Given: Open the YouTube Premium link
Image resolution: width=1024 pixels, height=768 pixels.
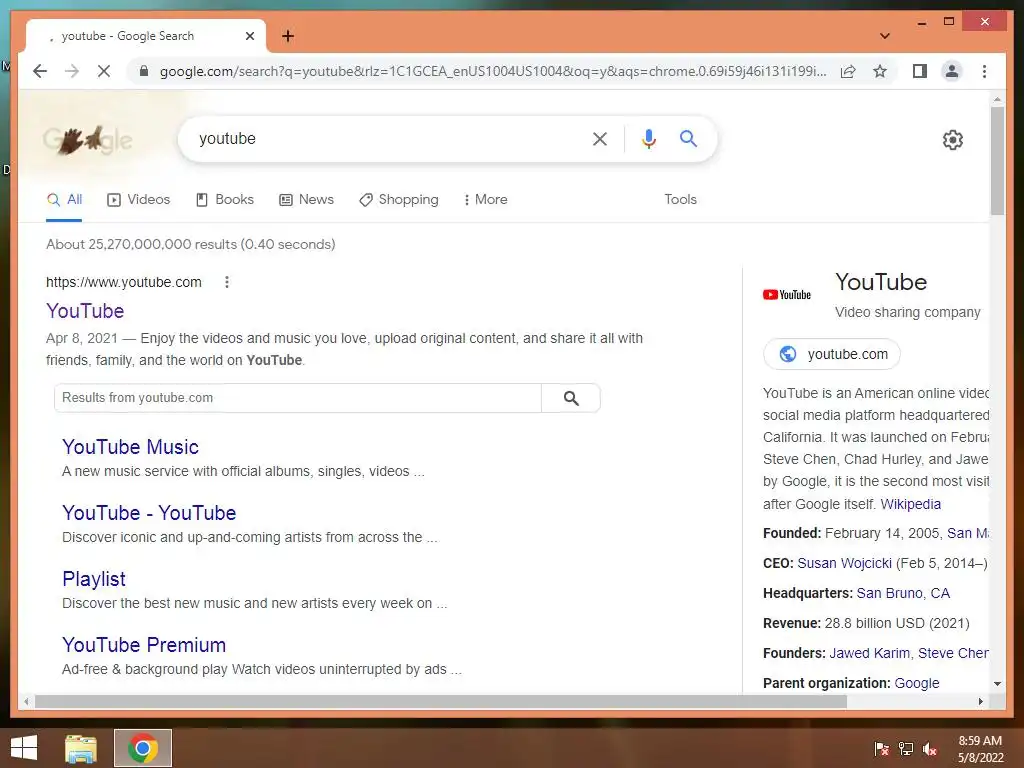Looking at the screenshot, I should point(144,645).
